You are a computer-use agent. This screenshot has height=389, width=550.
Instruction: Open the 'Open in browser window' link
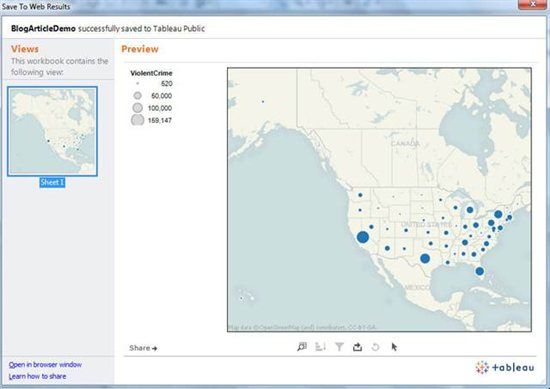pos(45,364)
